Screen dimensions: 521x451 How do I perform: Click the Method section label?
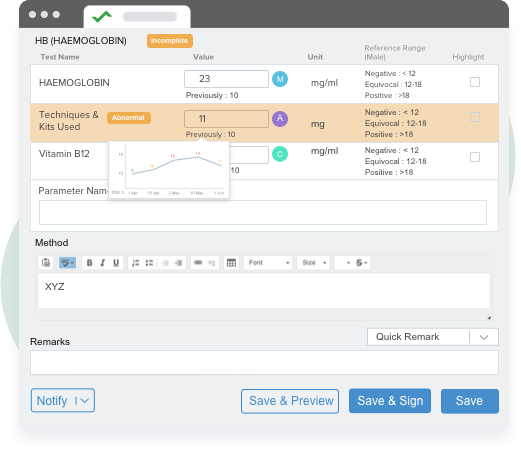click(x=52, y=243)
